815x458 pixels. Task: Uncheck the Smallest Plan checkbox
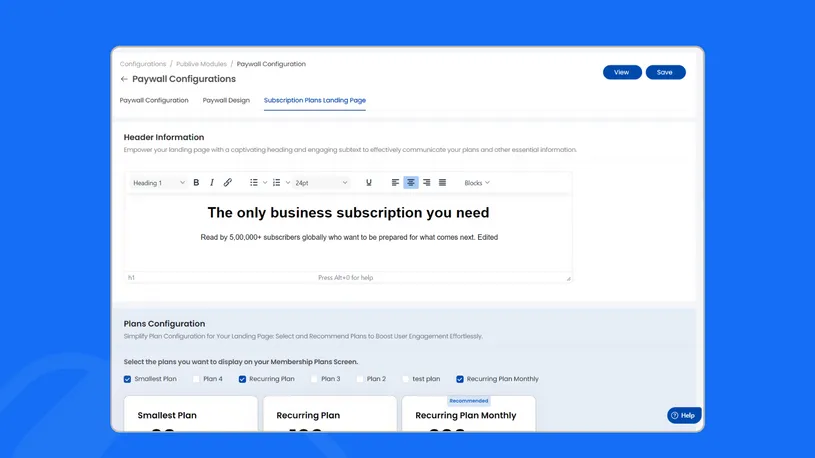[128, 379]
